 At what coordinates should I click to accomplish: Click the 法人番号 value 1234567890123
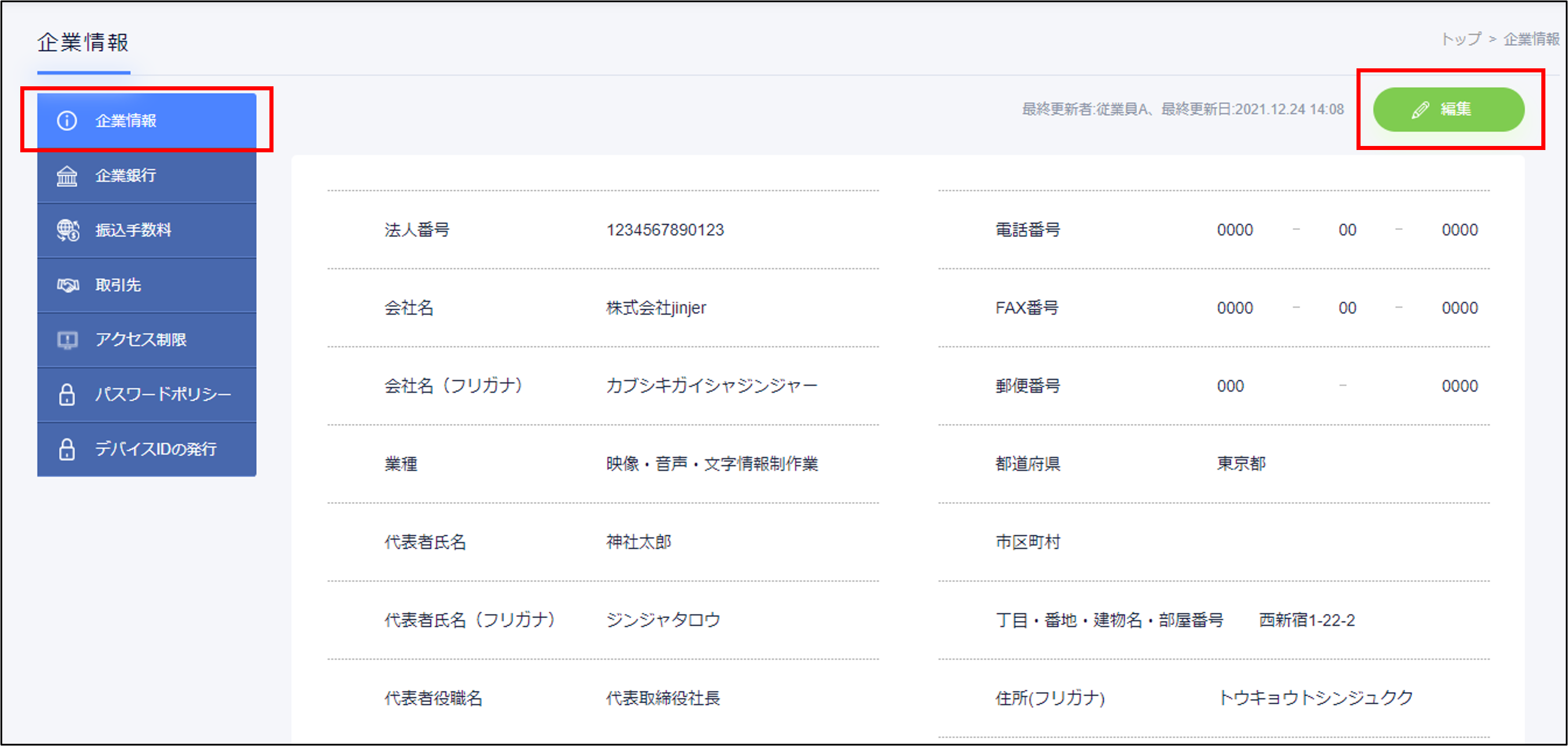point(665,230)
